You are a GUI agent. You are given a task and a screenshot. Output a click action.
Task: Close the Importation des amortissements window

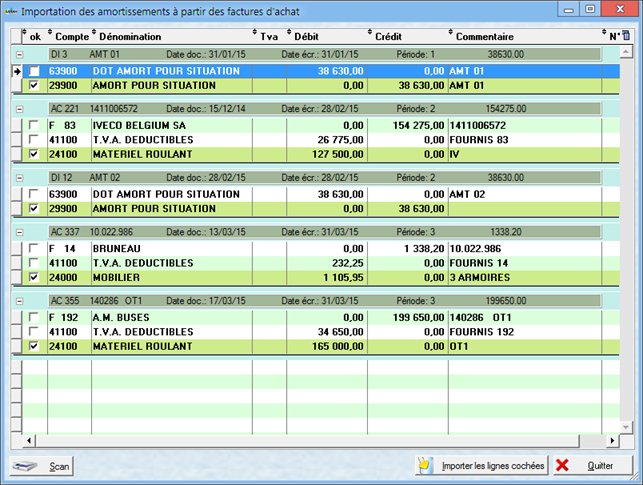[x=620, y=9]
